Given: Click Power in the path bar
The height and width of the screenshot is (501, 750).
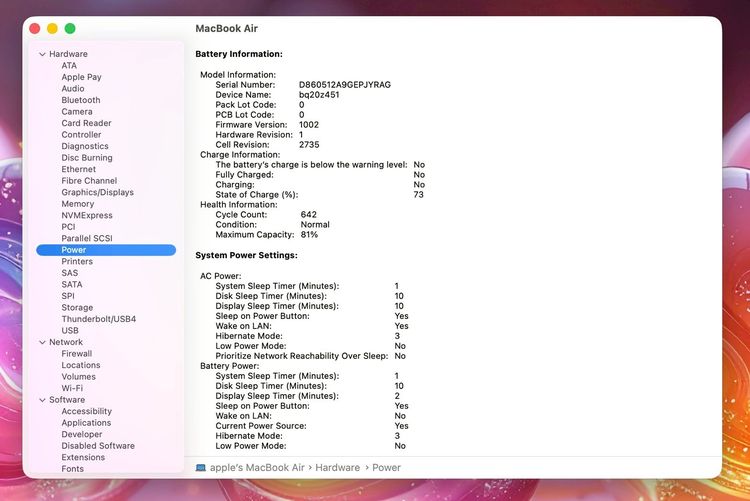Looking at the screenshot, I should coord(386,468).
